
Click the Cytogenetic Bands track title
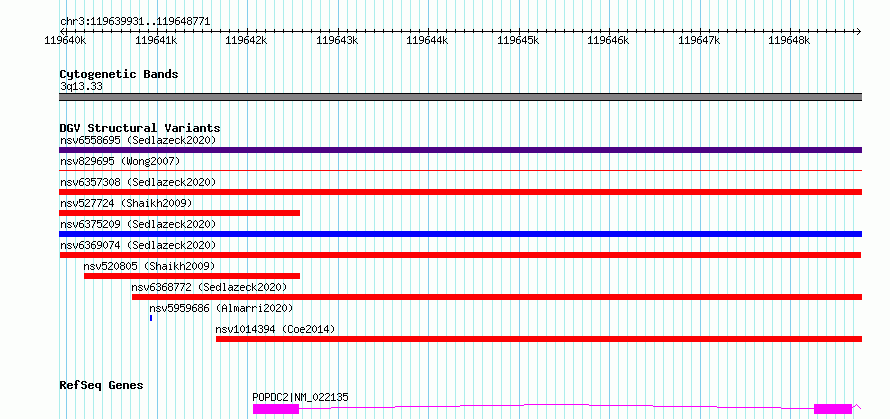click(119, 74)
